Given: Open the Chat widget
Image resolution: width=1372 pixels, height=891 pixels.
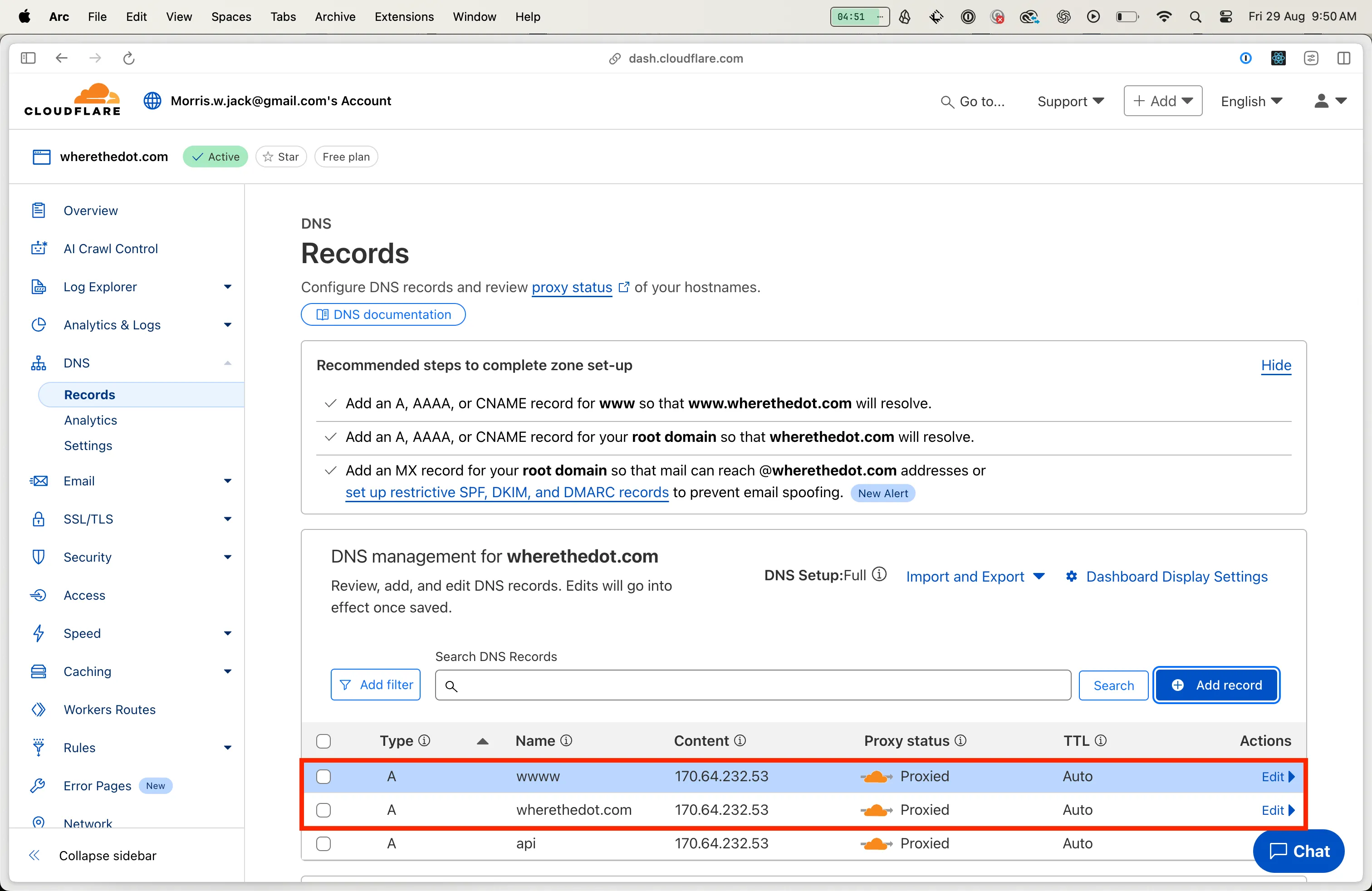Looking at the screenshot, I should click(x=1298, y=851).
